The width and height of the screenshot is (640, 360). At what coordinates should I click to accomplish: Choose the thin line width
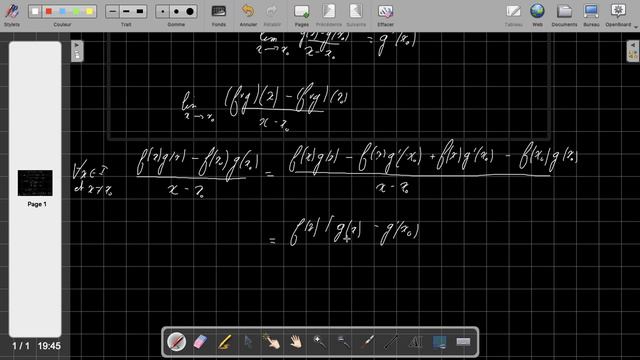pos(113,11)
